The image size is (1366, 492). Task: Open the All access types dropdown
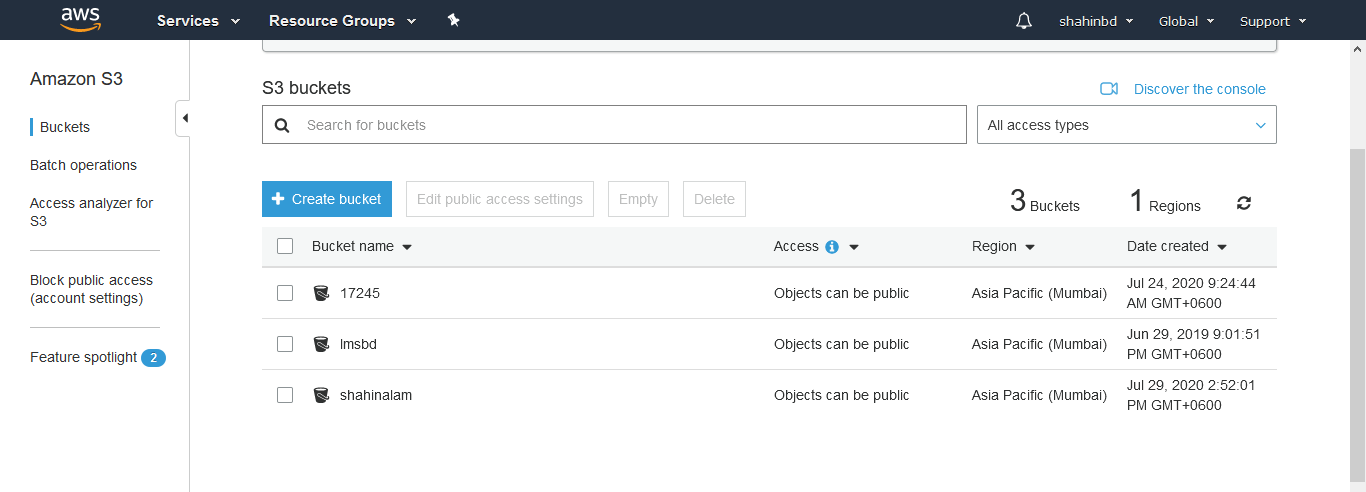[1126, 125]
